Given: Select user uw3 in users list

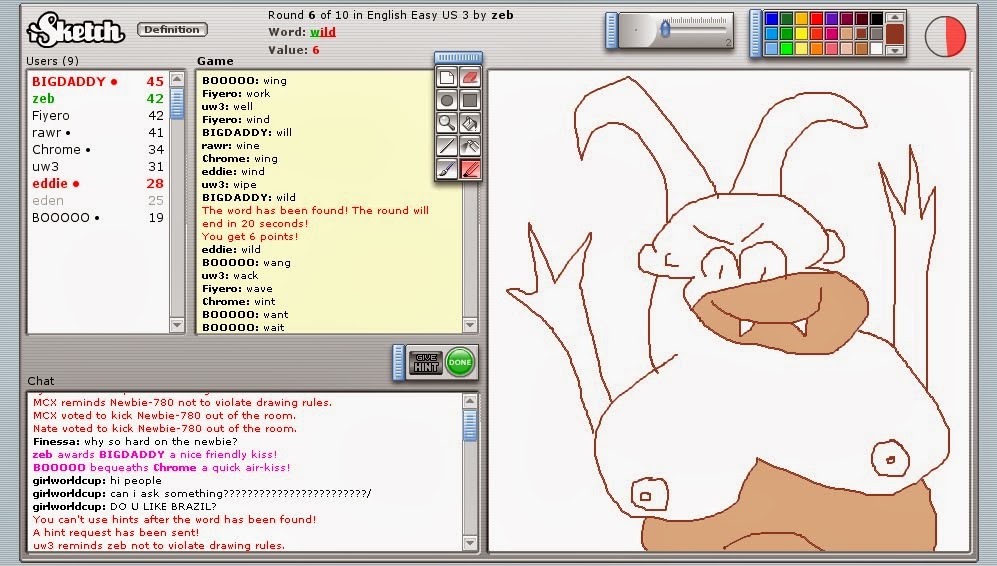Looking at the screenshot, I should (x=98, y=167).
